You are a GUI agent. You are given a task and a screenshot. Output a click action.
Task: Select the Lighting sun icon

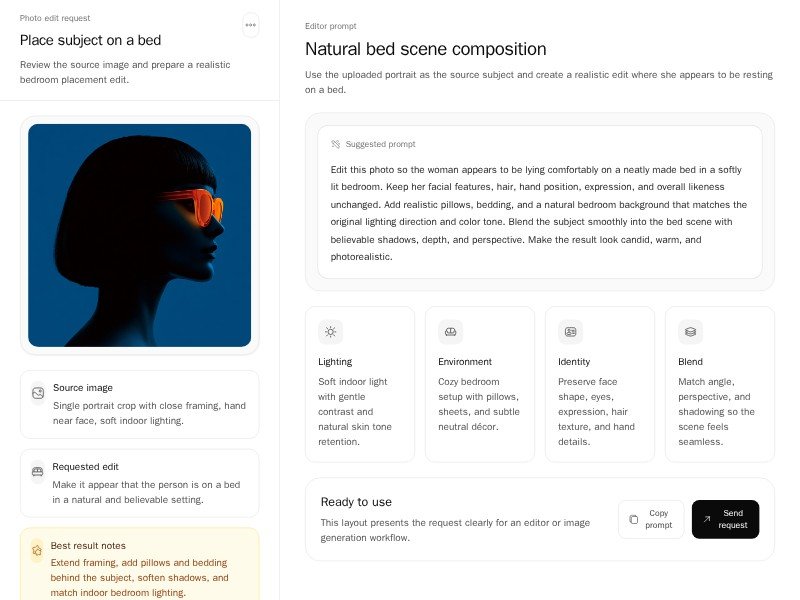tap(331, 331)
